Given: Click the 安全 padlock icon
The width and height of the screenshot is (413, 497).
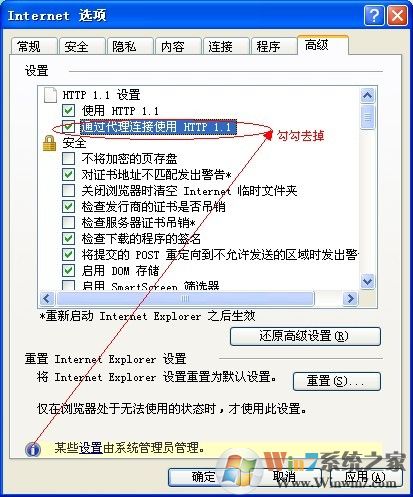Looking at the screenshot, I should pyautogui.click(x=49, y=143).
